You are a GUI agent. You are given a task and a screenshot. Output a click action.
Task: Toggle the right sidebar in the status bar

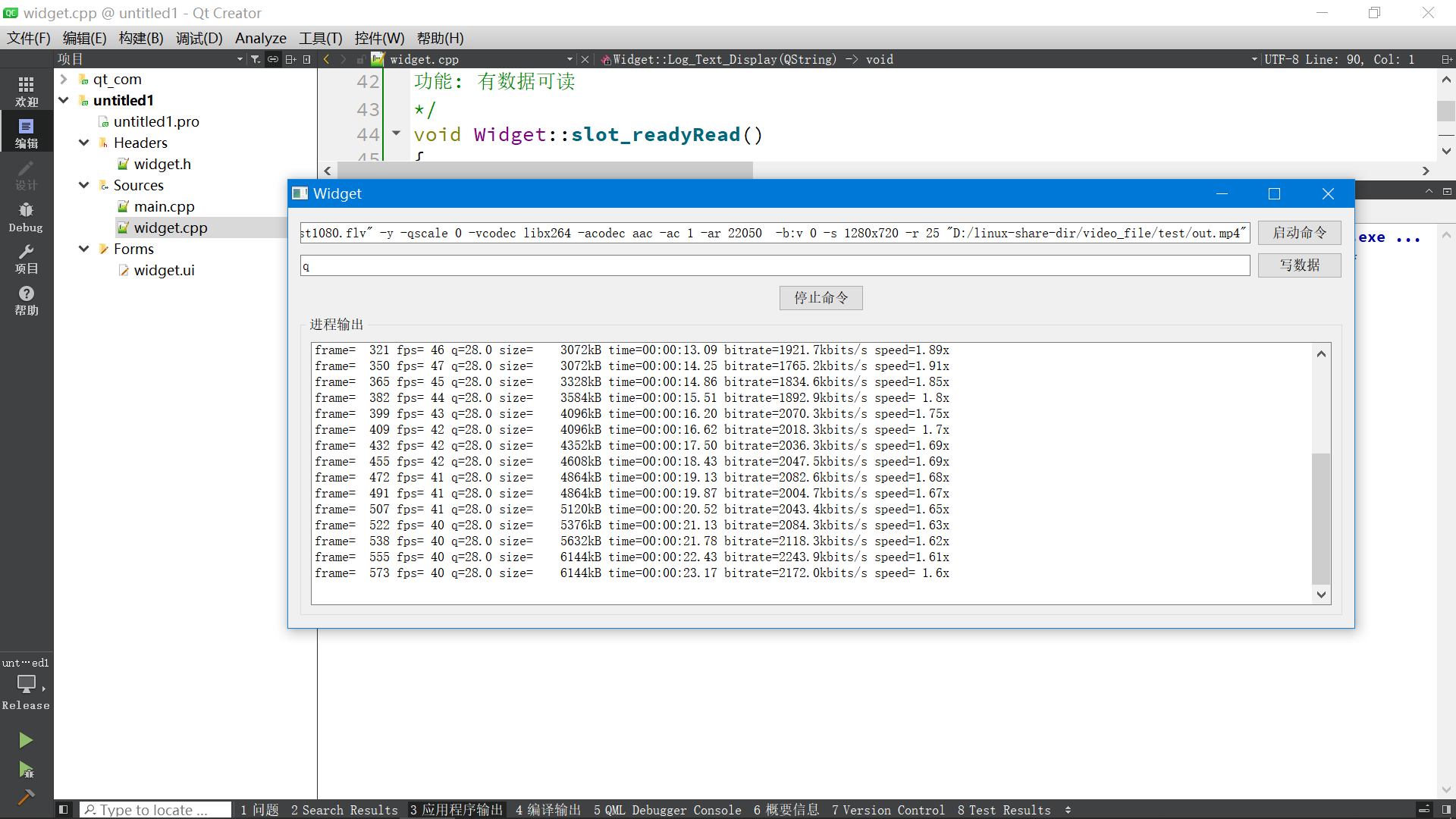(1446, 810)
